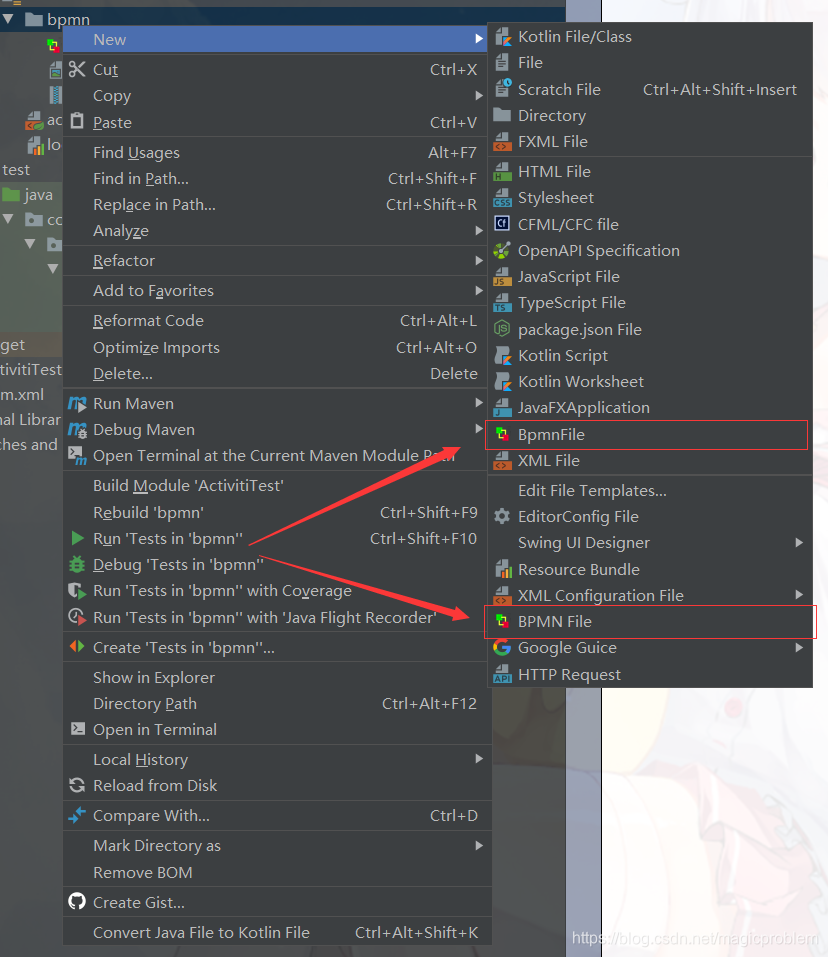Click the CFML/CFC file icon
This screenshot has height=957, width=828.
click(x=502, y=224)
